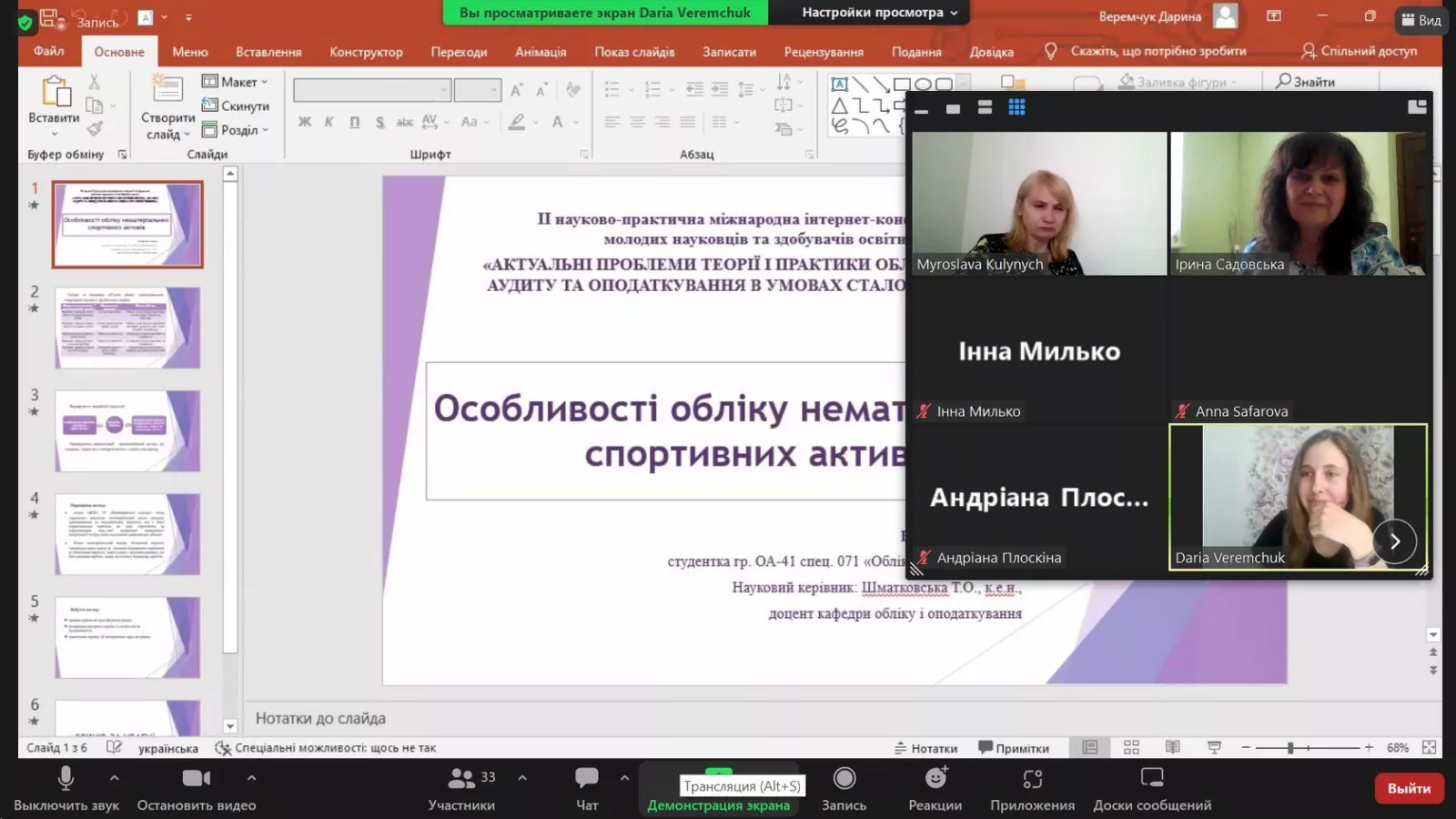Click the red Выйти button

[1409, 788]
